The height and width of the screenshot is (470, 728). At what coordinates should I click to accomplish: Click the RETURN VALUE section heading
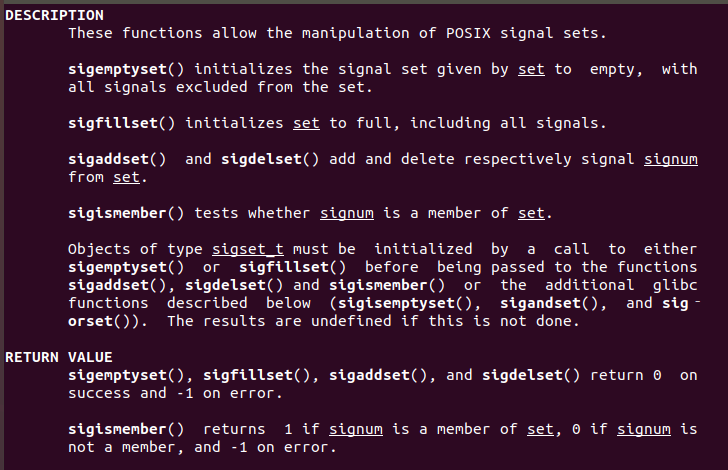(x=58, y=357)
